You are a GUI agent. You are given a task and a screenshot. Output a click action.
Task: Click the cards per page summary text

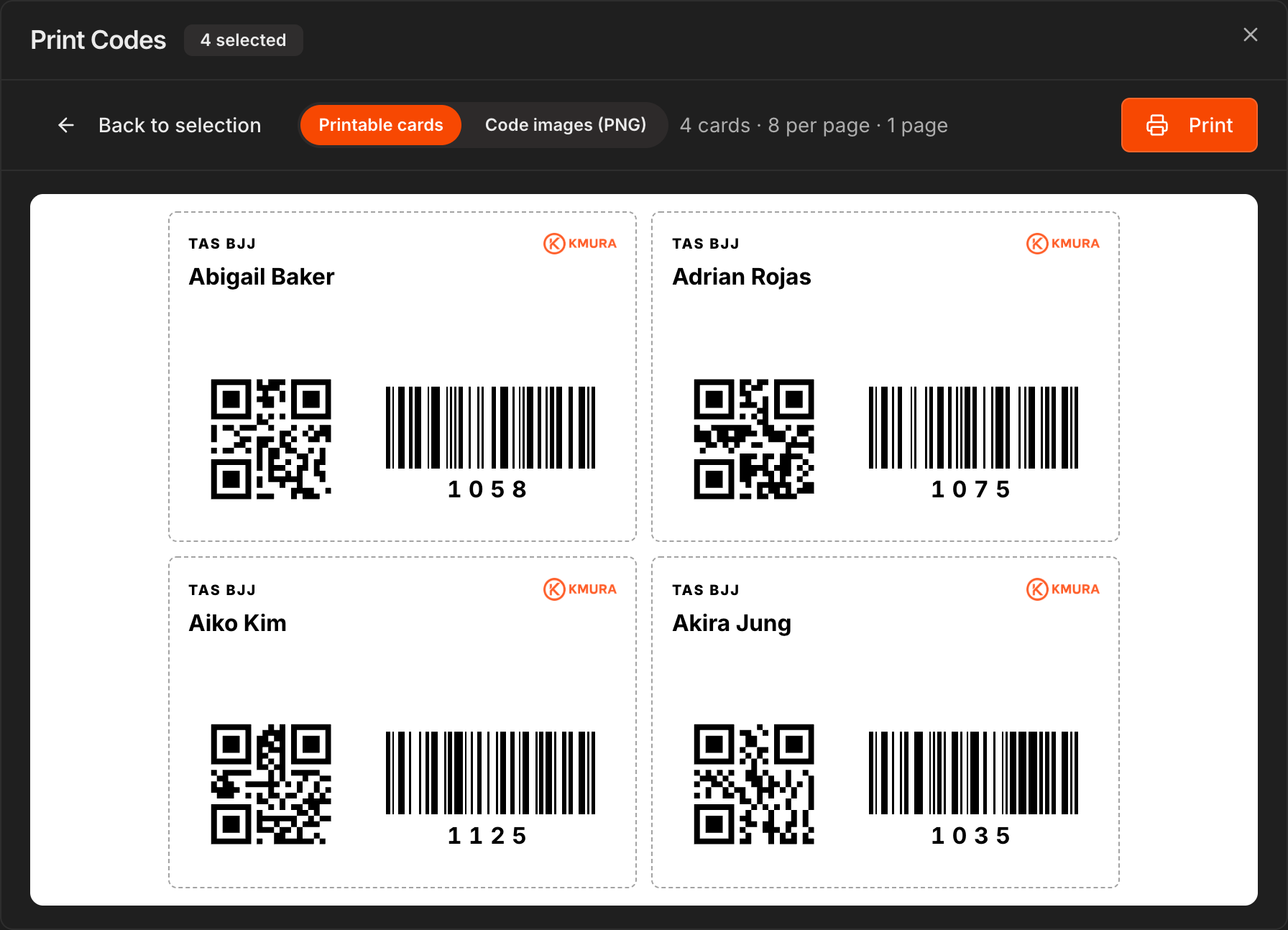pos(814,126)
